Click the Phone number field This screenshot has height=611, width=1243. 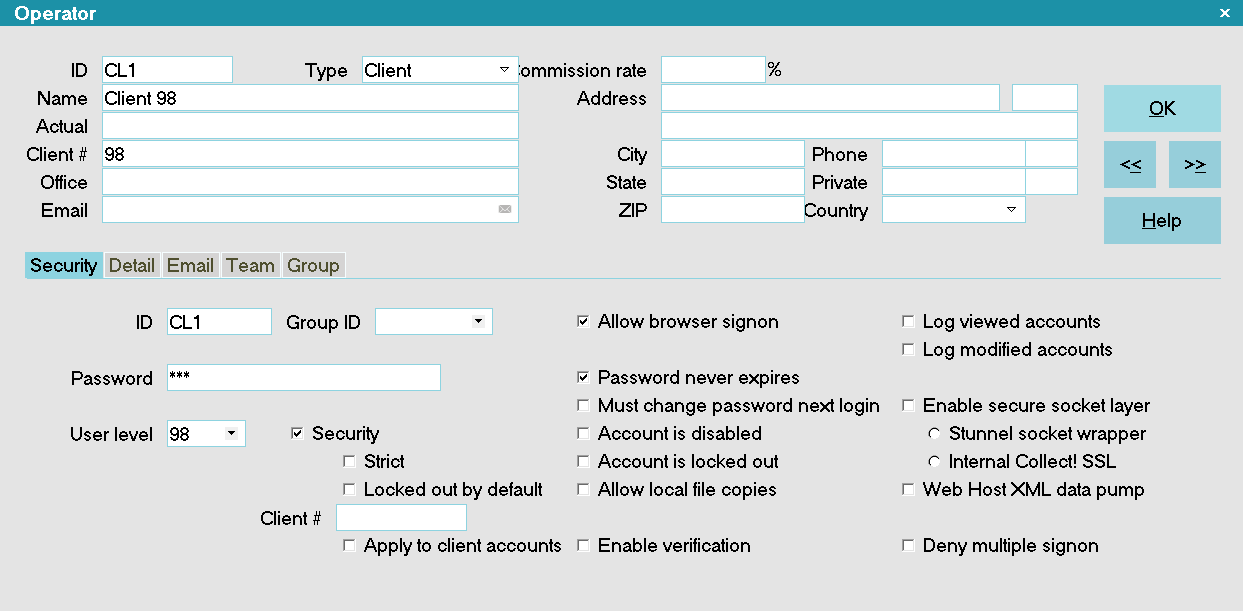[x=954, y=154]
